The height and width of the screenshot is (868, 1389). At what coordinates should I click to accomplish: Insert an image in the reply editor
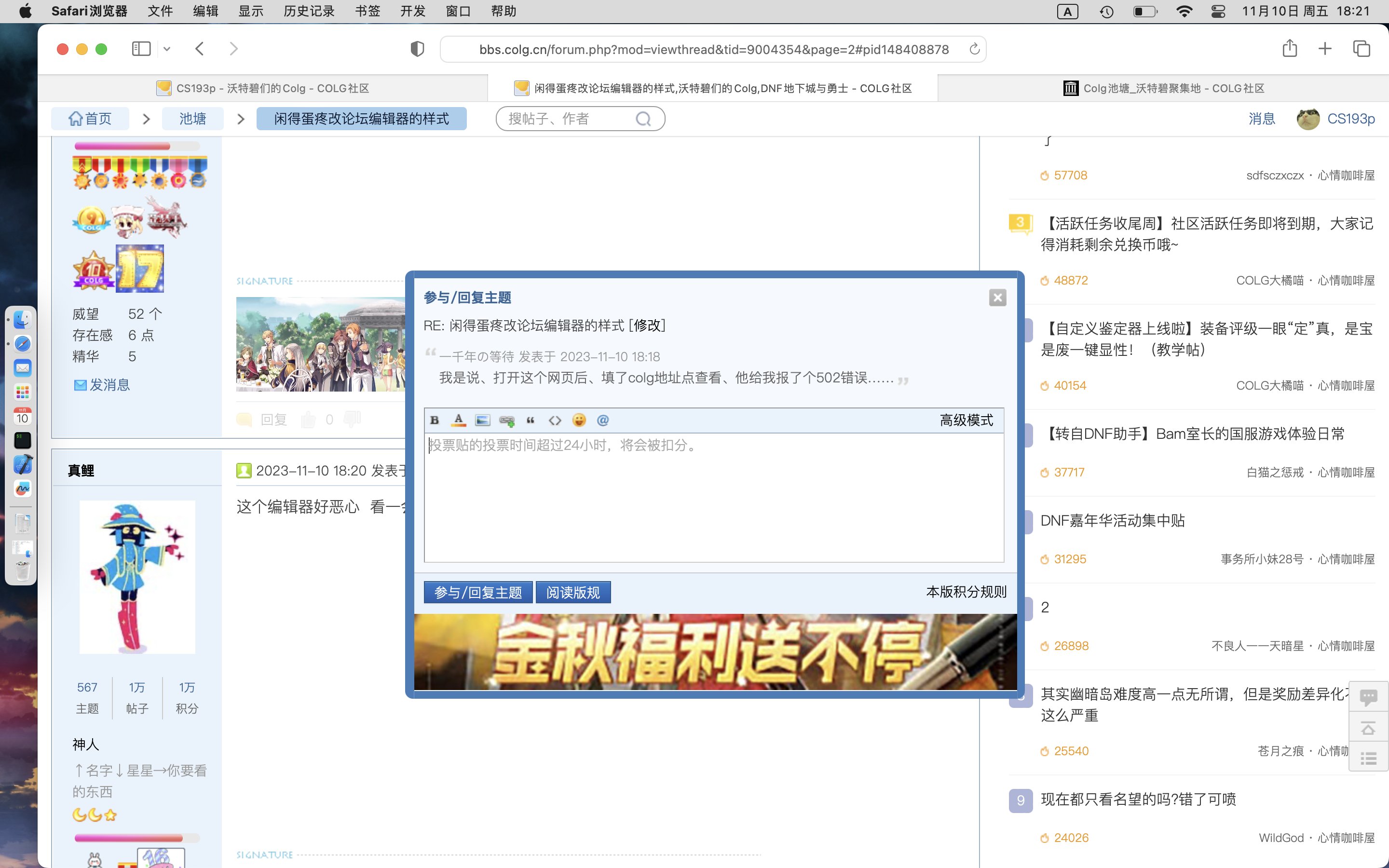(x=482, y=420)
